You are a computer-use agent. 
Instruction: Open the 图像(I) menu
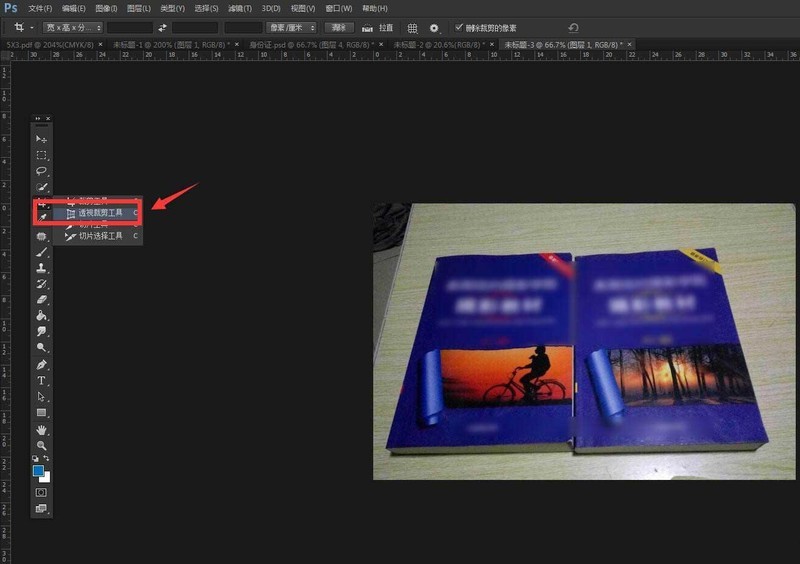tap(106, 8)
